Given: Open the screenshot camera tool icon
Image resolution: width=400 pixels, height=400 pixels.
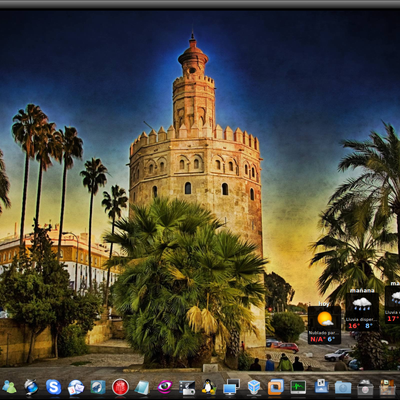Looking at the screenshot, I should [187, 388].
